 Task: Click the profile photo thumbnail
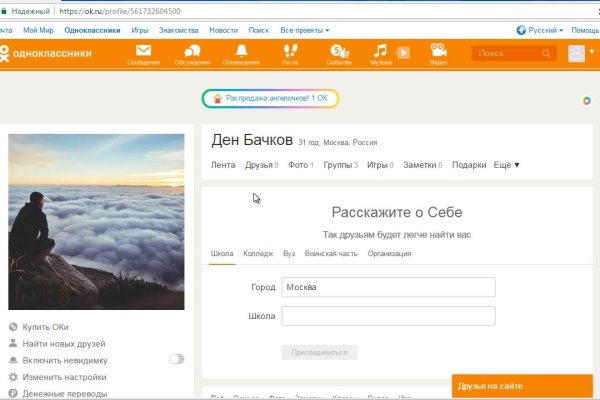pos(97,222)
